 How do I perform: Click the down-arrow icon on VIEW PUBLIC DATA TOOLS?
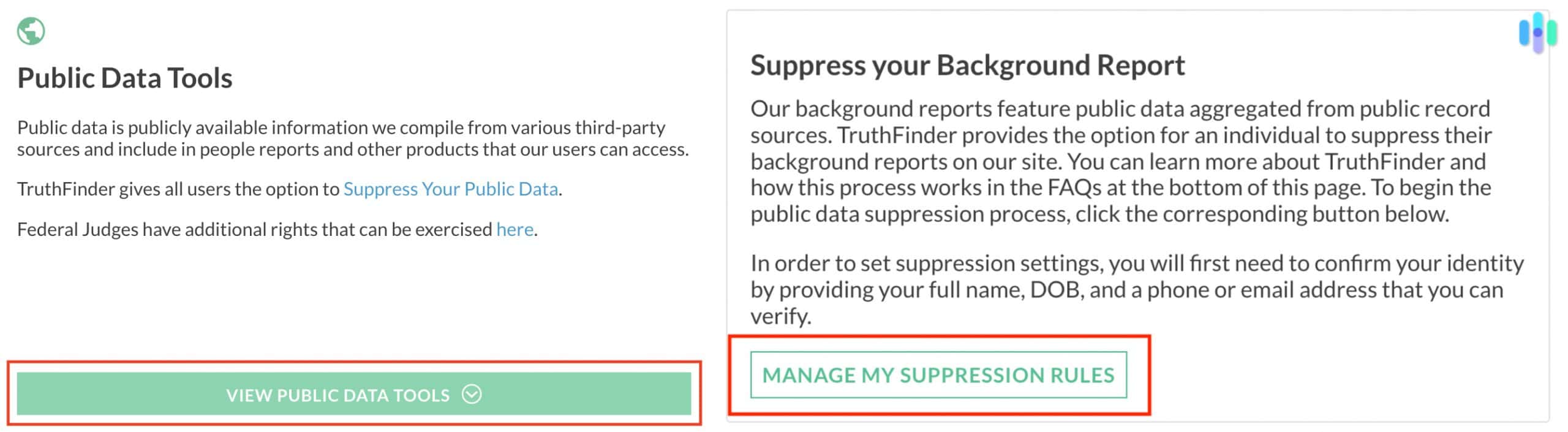tap(470, 395)
